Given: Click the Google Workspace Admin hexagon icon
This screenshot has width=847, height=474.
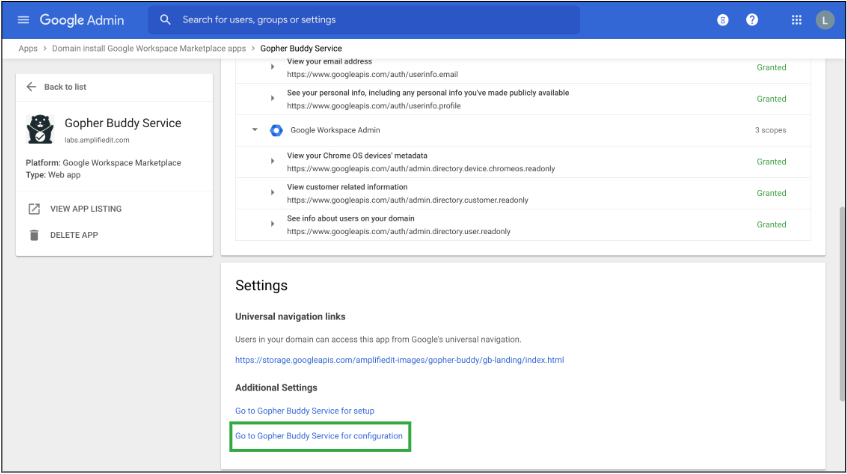Looking at the screenshot, I should click(x=276, y=130).
